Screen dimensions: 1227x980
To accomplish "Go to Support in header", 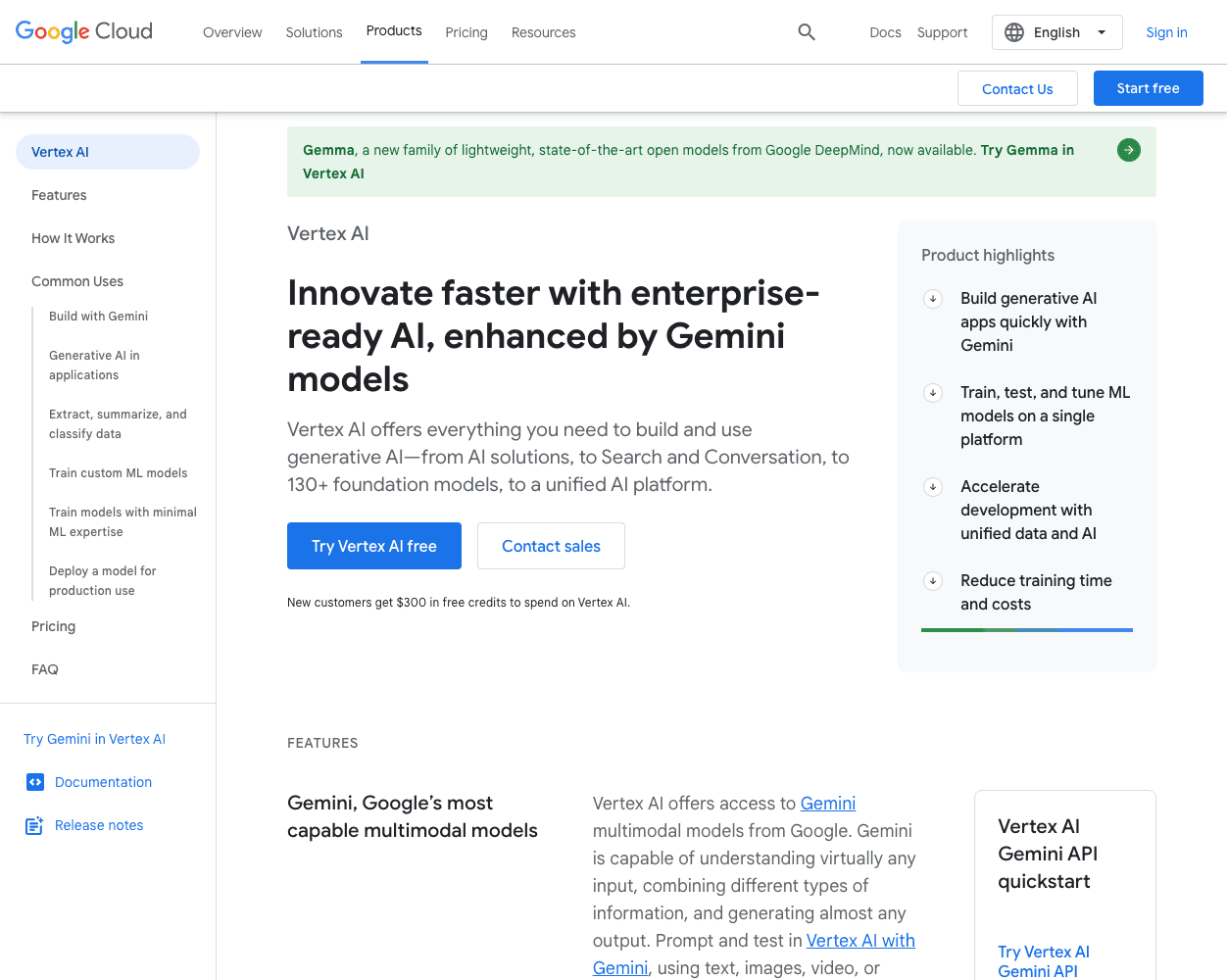I will pos(943,32).
